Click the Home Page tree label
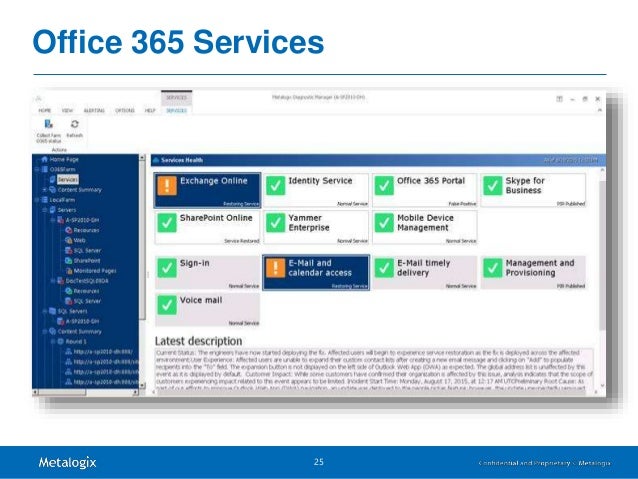 coord(64,159)
